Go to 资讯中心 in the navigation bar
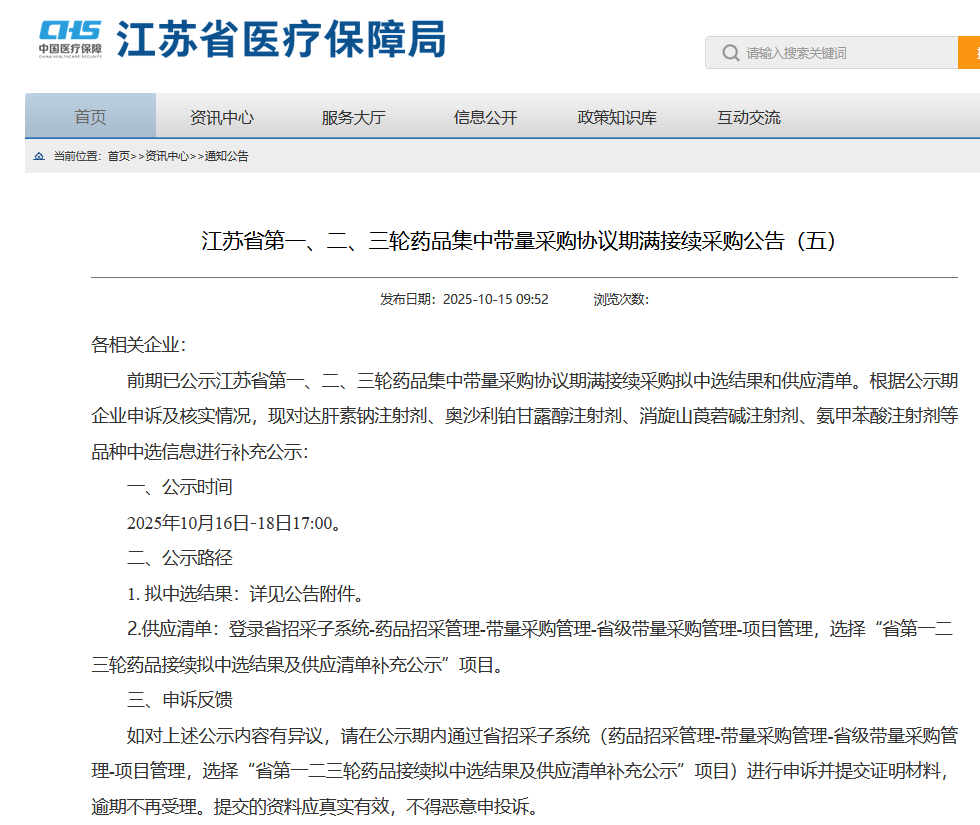Screen dimensions: 980x825 point(222,117)
